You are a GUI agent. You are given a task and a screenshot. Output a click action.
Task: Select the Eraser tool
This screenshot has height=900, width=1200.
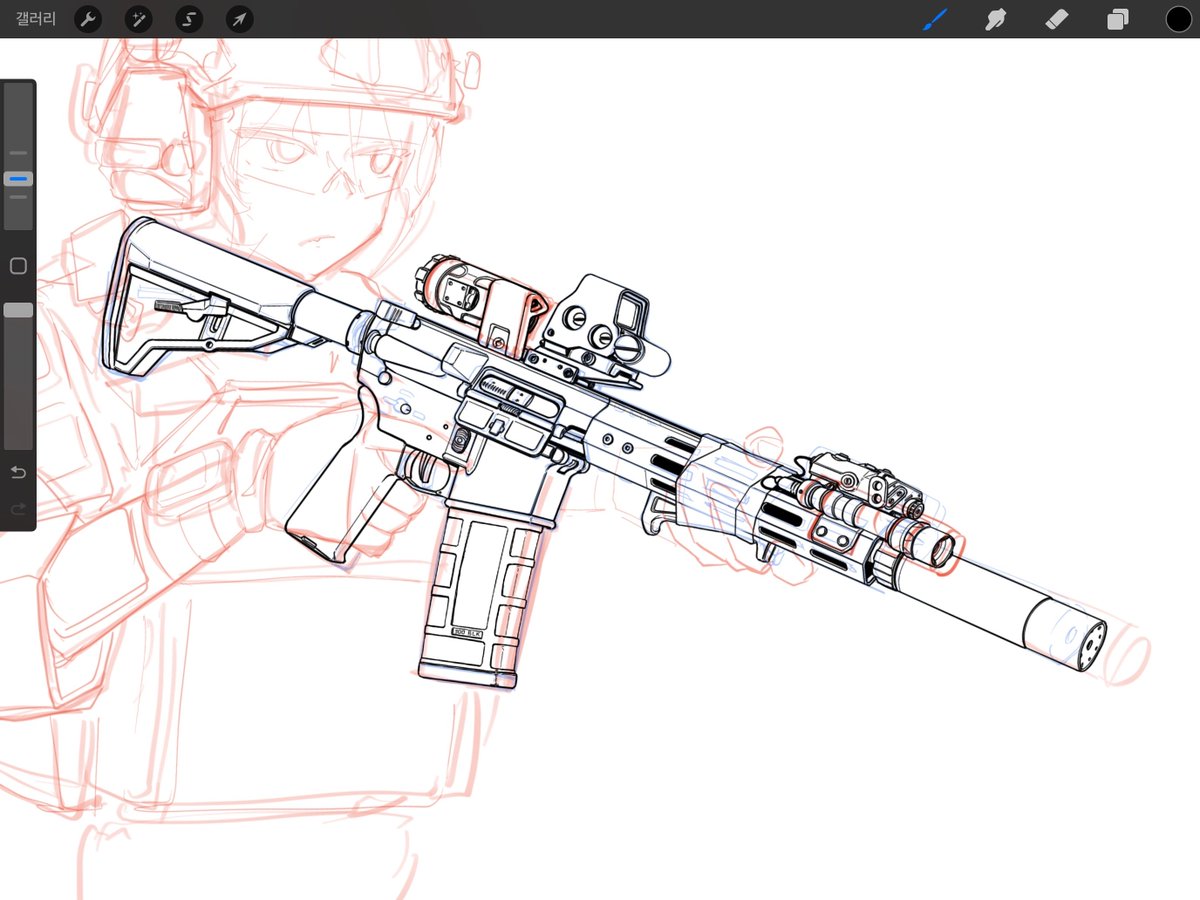pos(1056,19)
